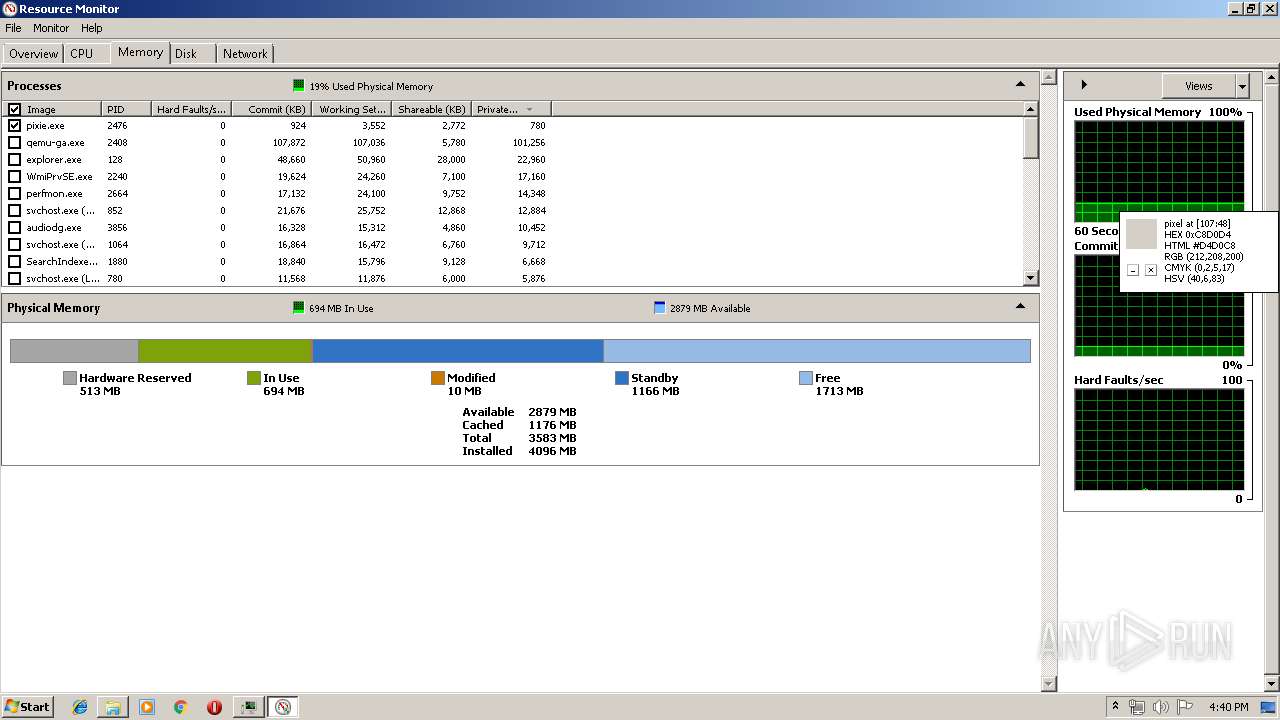This screenshot has width=1280, height=720.
Task: Show hidden system tray icons
Action: (1116, 707)
